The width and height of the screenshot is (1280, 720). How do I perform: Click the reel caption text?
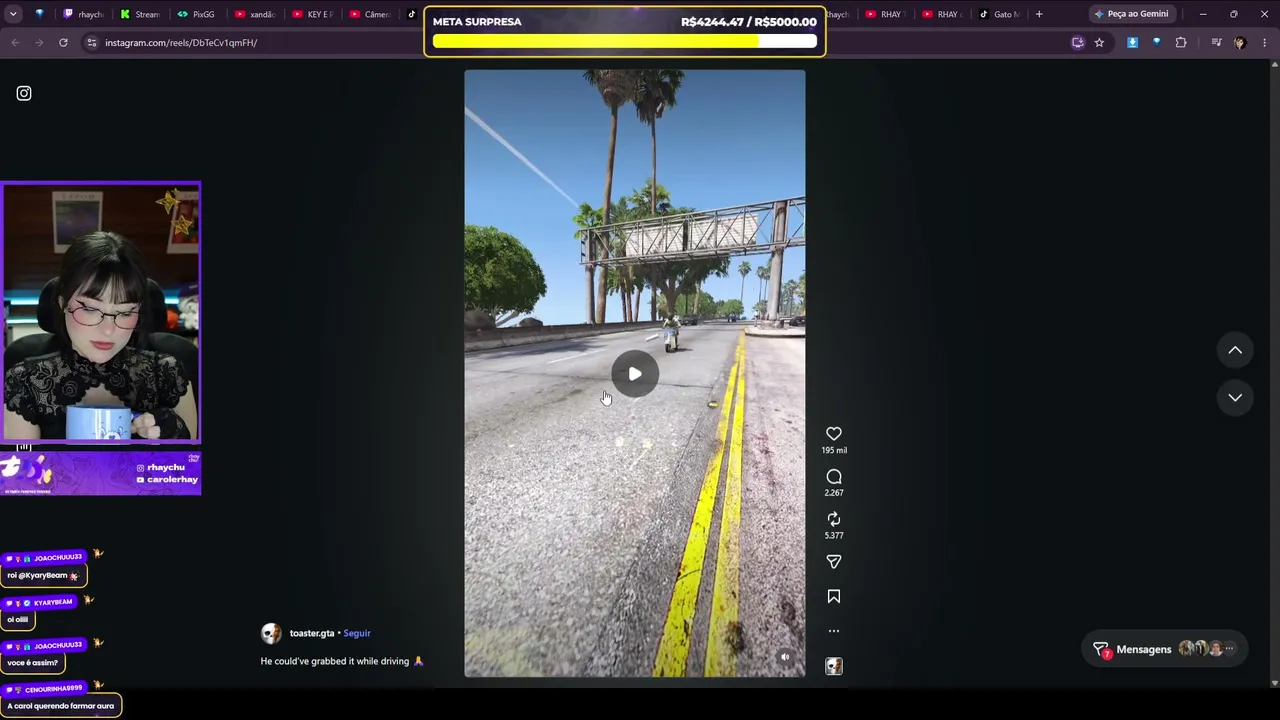[342, 661]
